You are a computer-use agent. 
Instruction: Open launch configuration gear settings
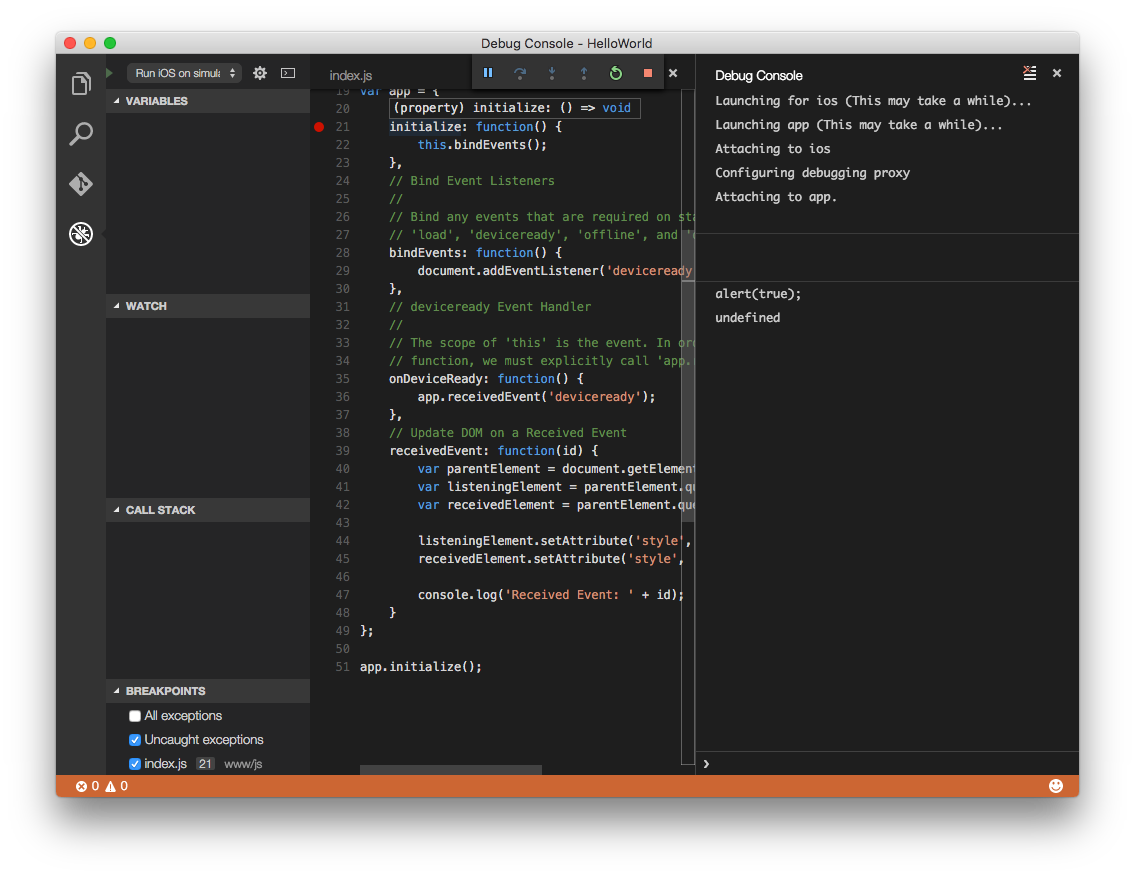click(x=260, y=73)
